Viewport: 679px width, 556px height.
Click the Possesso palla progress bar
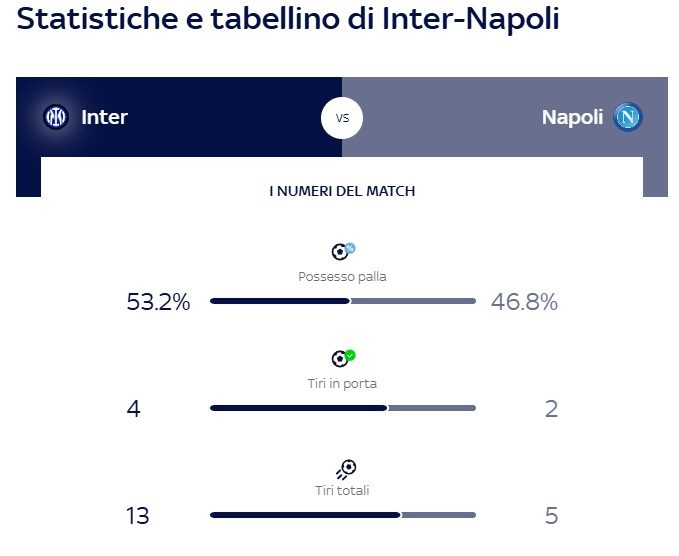click(x=342, y=301)
